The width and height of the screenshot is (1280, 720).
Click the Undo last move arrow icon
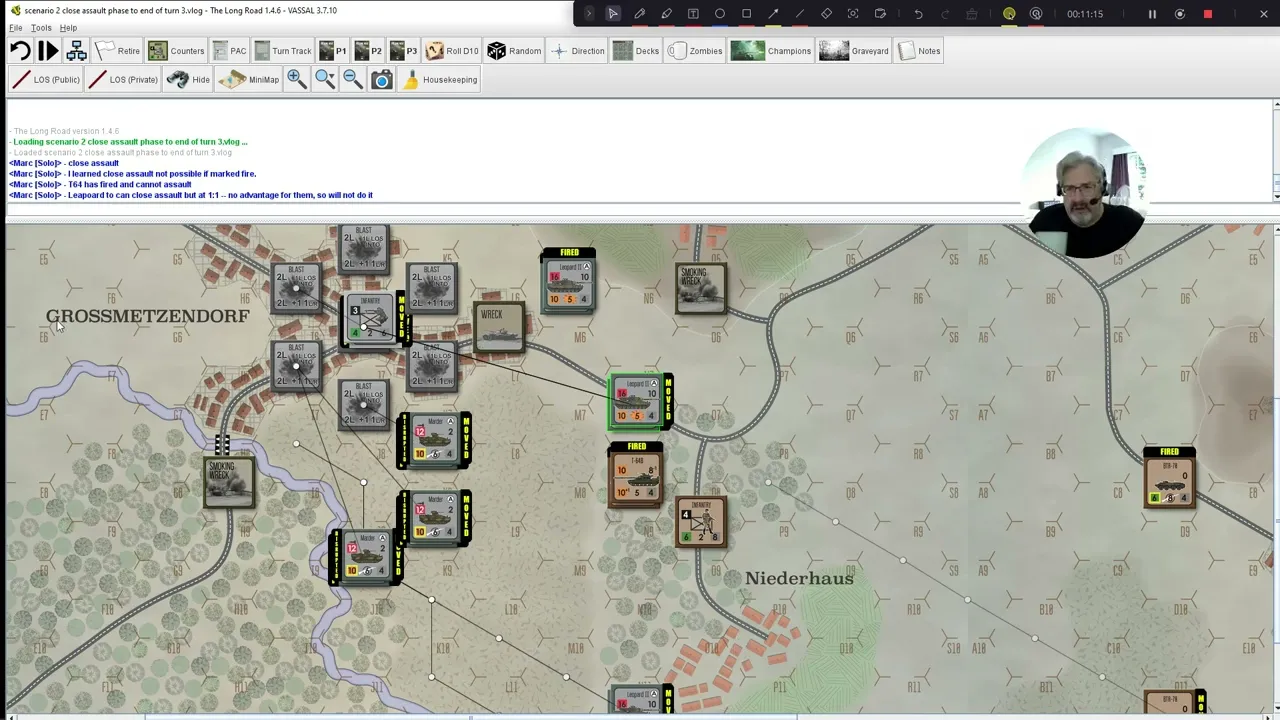[x=20, y=51]
